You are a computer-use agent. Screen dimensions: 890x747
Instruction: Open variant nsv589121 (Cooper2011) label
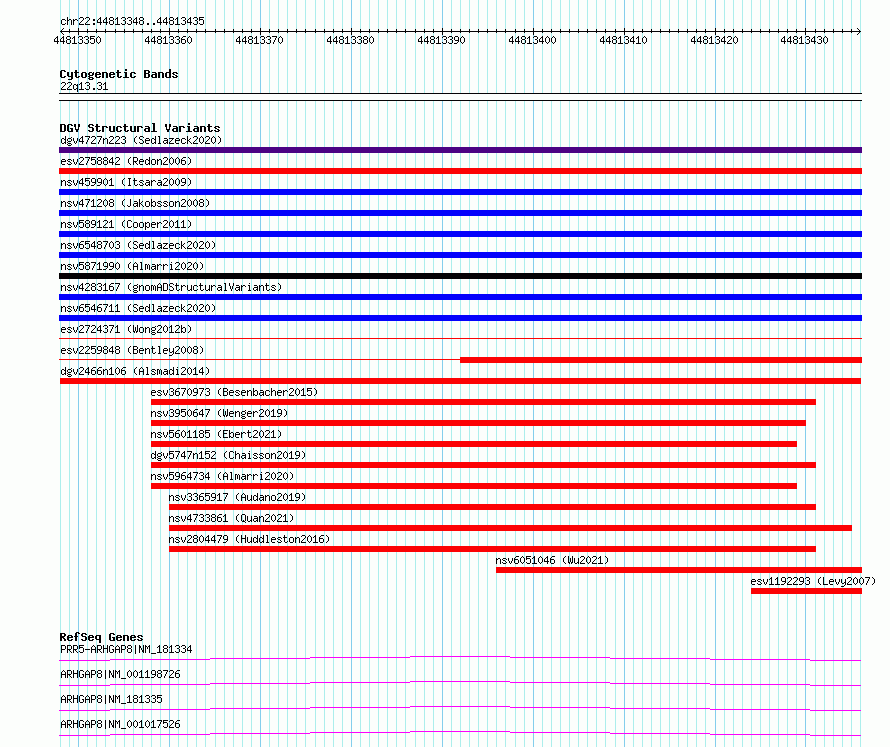point(126,224)
